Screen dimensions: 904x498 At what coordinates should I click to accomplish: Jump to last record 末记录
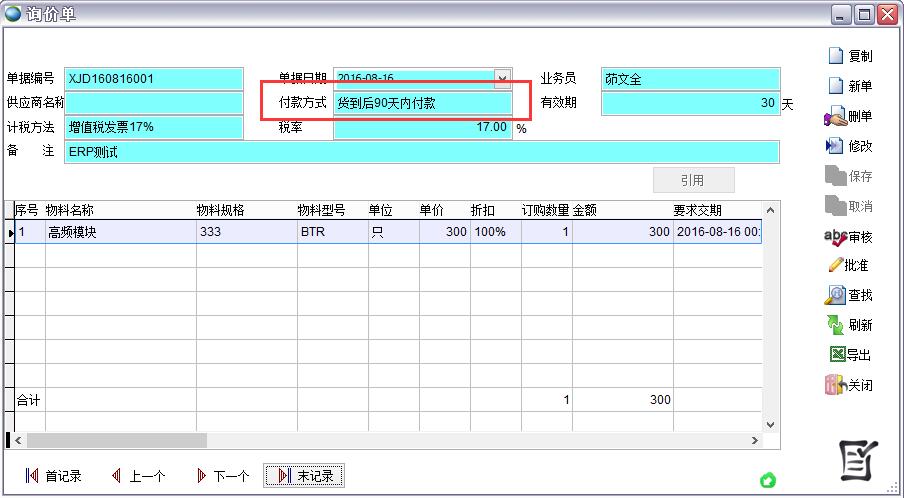[305, 476]
